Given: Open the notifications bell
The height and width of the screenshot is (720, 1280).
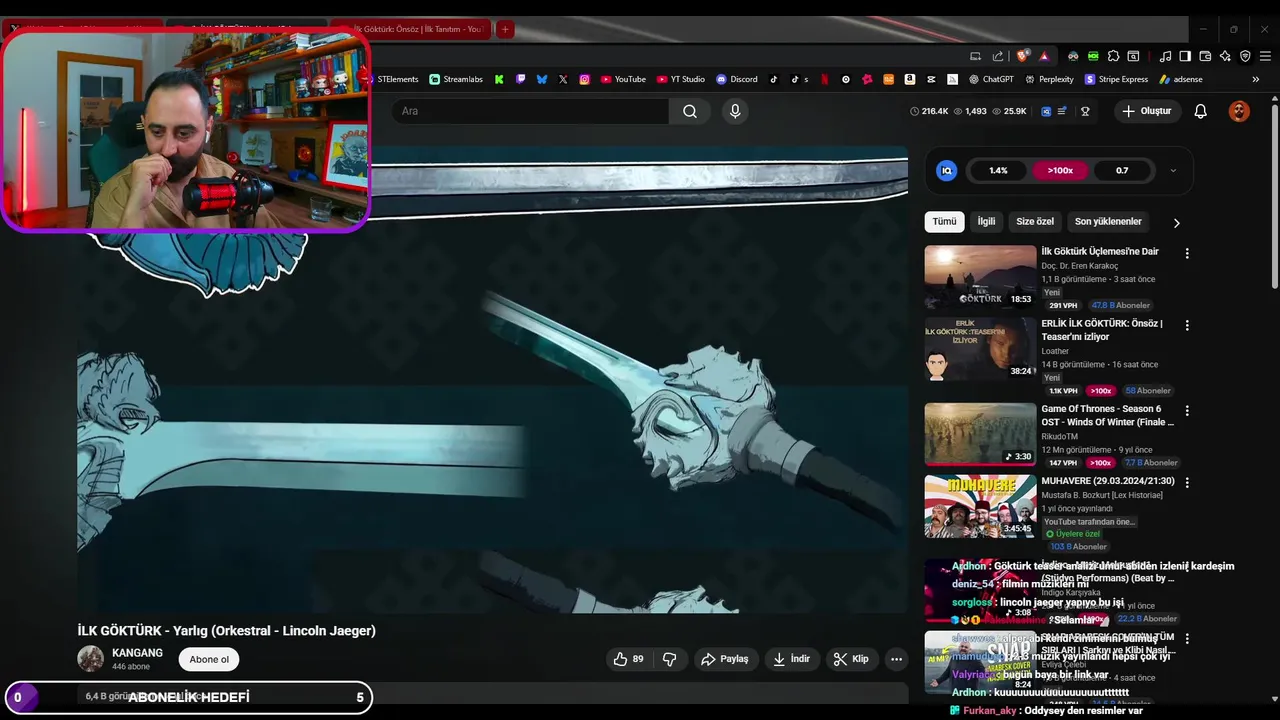Looking at the screenshot, I should click(1200, 111).
